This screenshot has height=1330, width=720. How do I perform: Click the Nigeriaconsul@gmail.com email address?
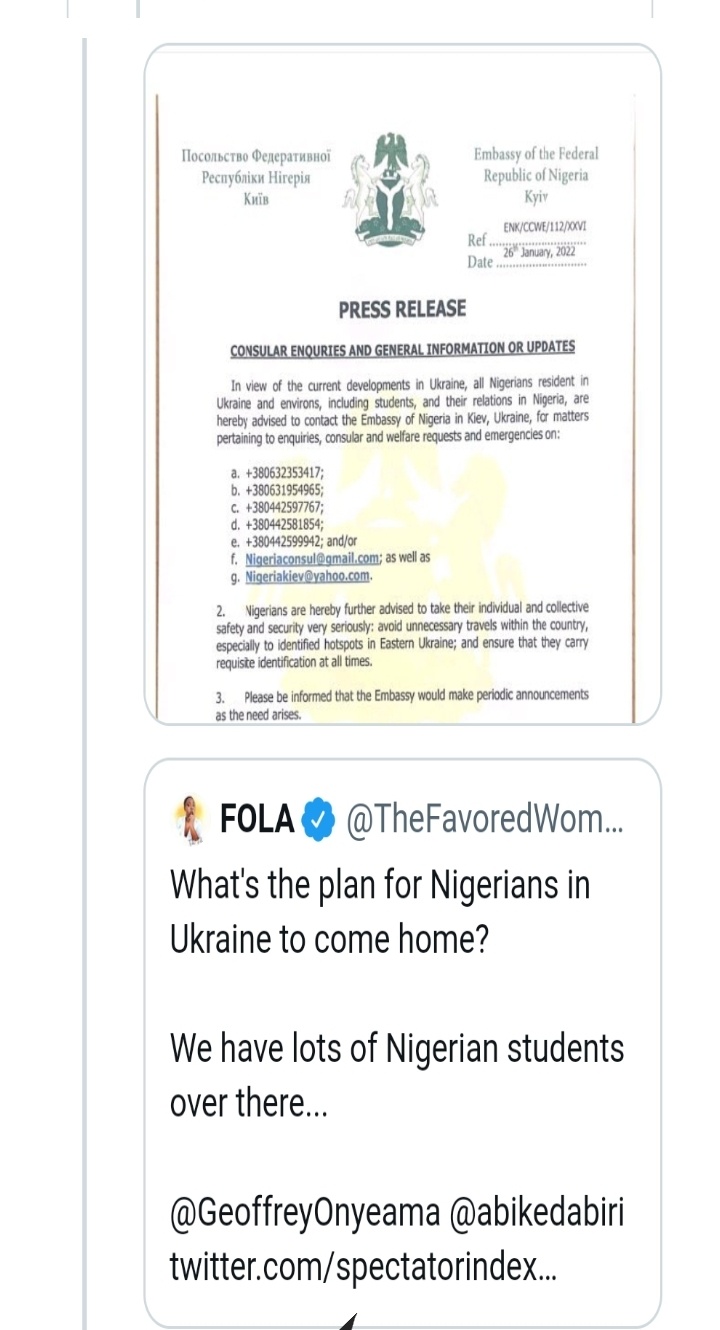(x=312, y=558)
